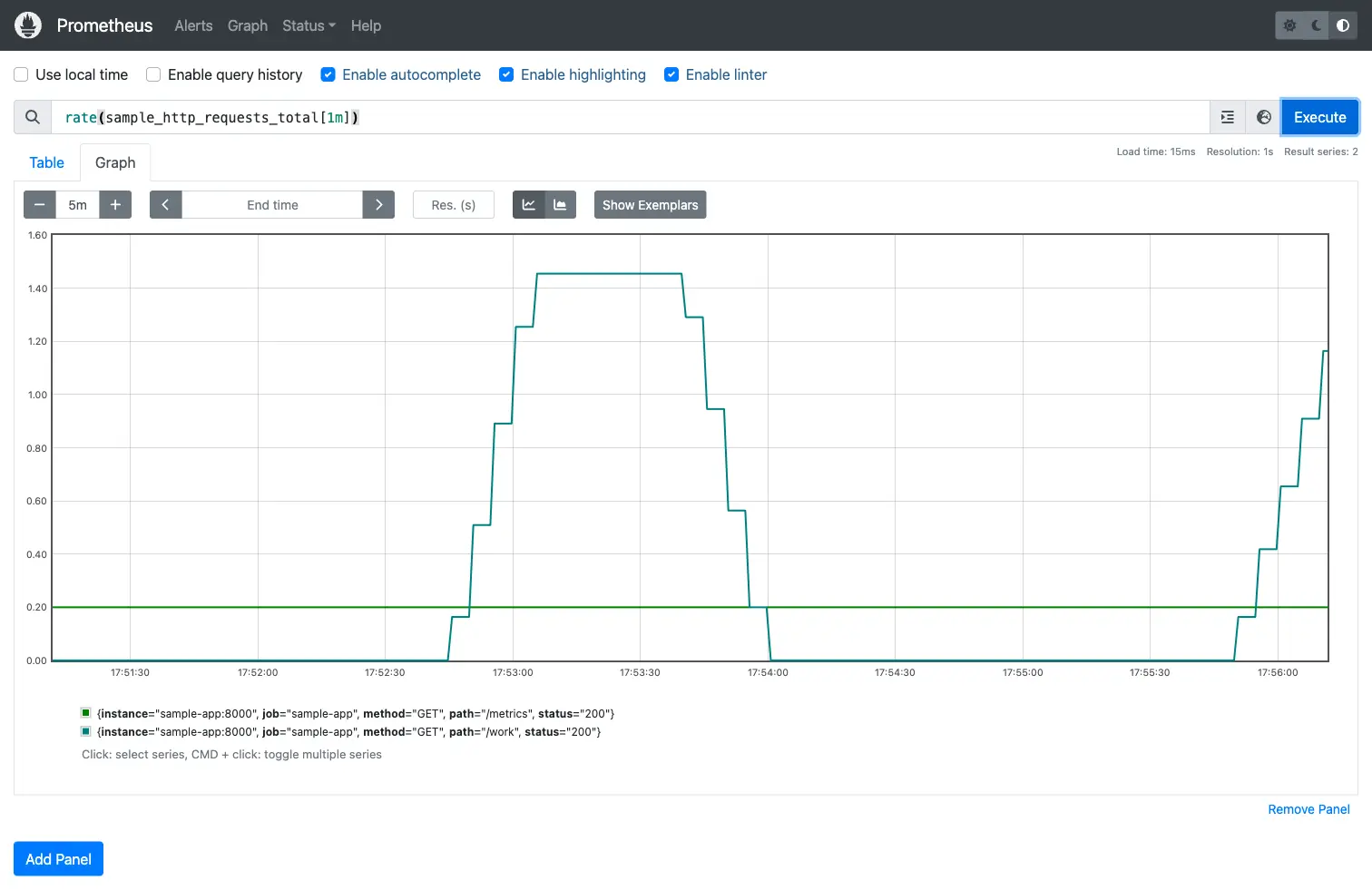Advance end time with right chevron
Screen dimensions: 1372x890
(378, 205)
